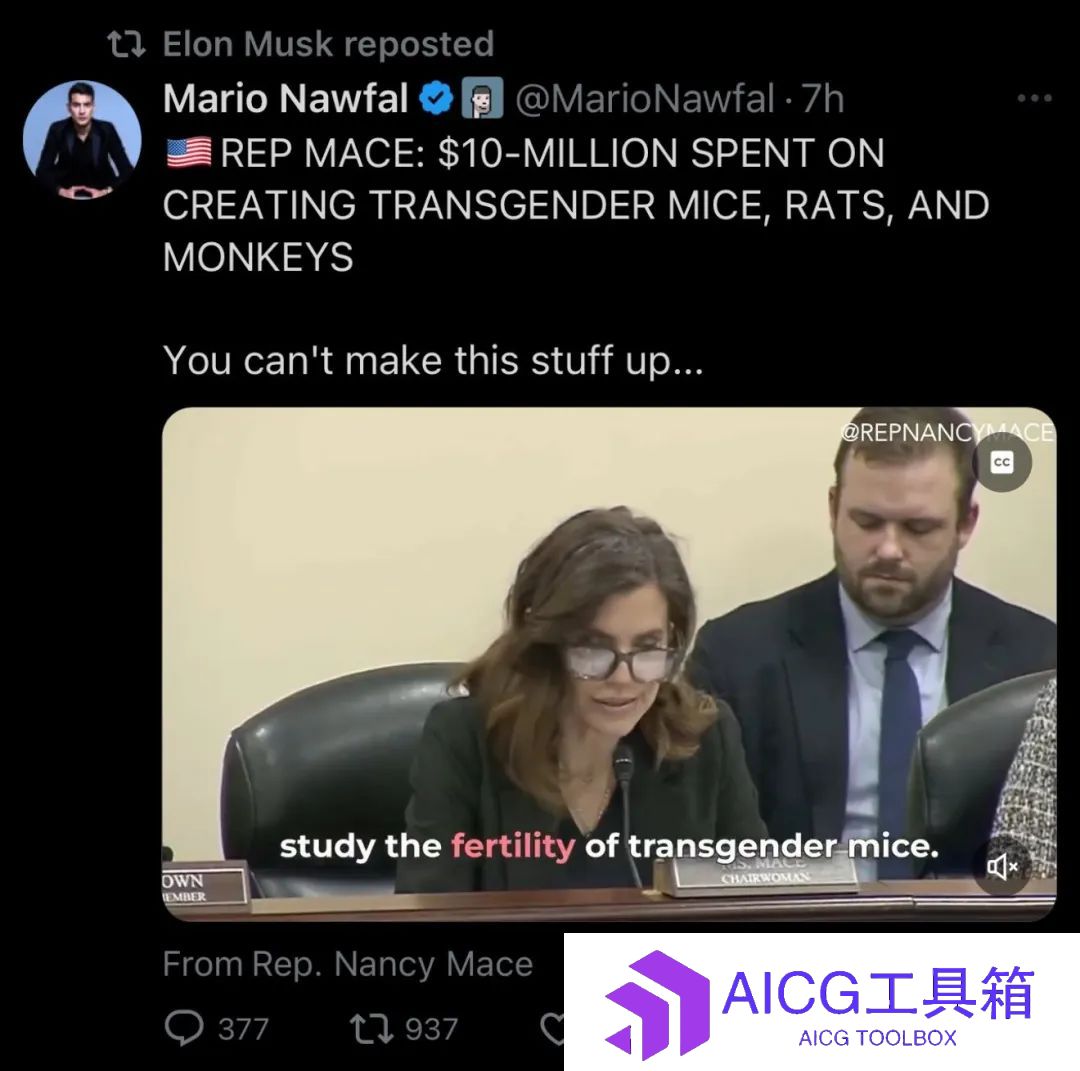Click the blue verified checkmark badge
The image size is (1080, 1071).
coord(437,98)
